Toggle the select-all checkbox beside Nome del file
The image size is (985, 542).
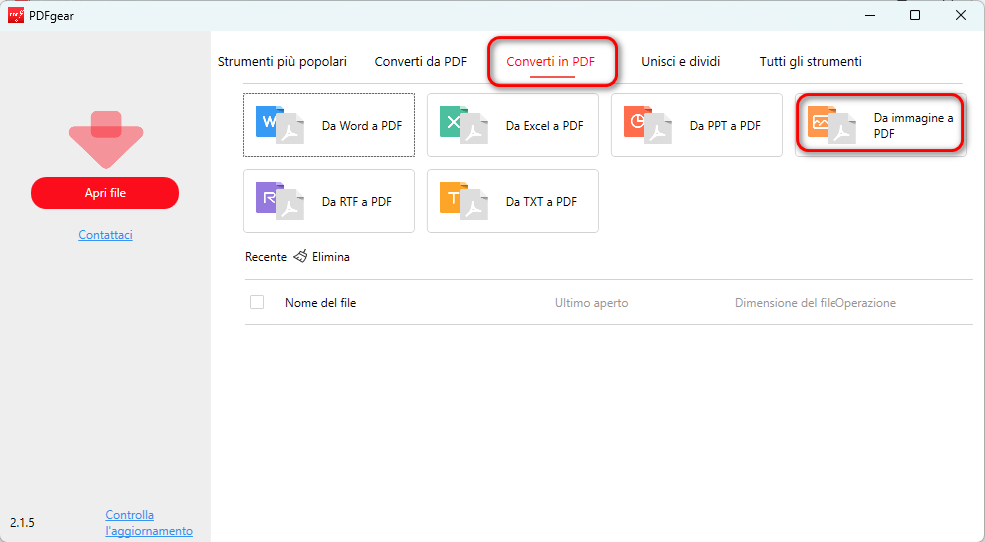click(x=257, y=302)
